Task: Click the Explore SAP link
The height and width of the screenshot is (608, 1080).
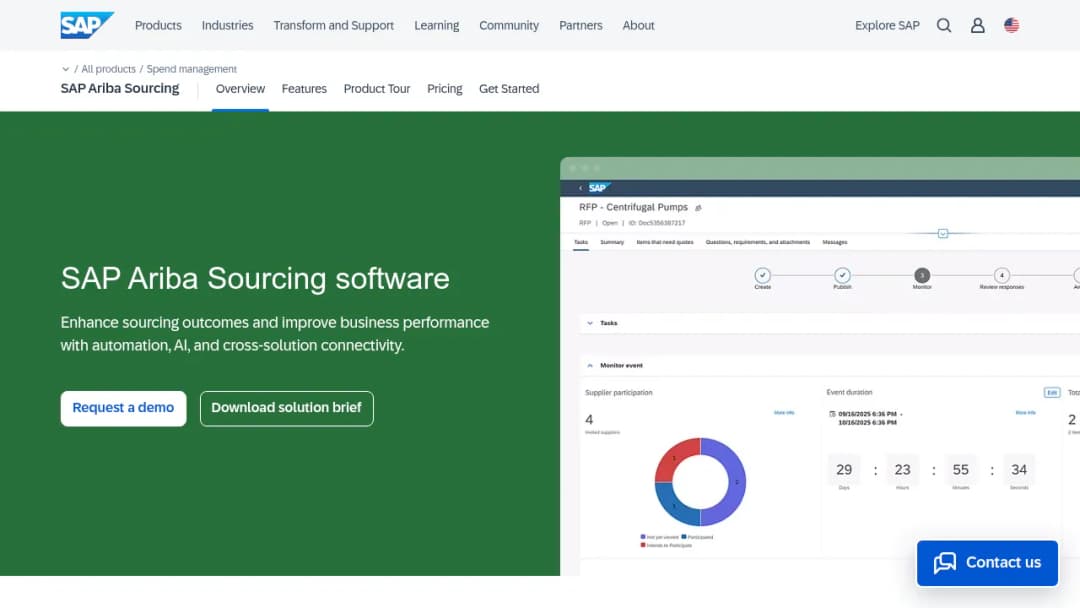Action: [x=887, y=25]
